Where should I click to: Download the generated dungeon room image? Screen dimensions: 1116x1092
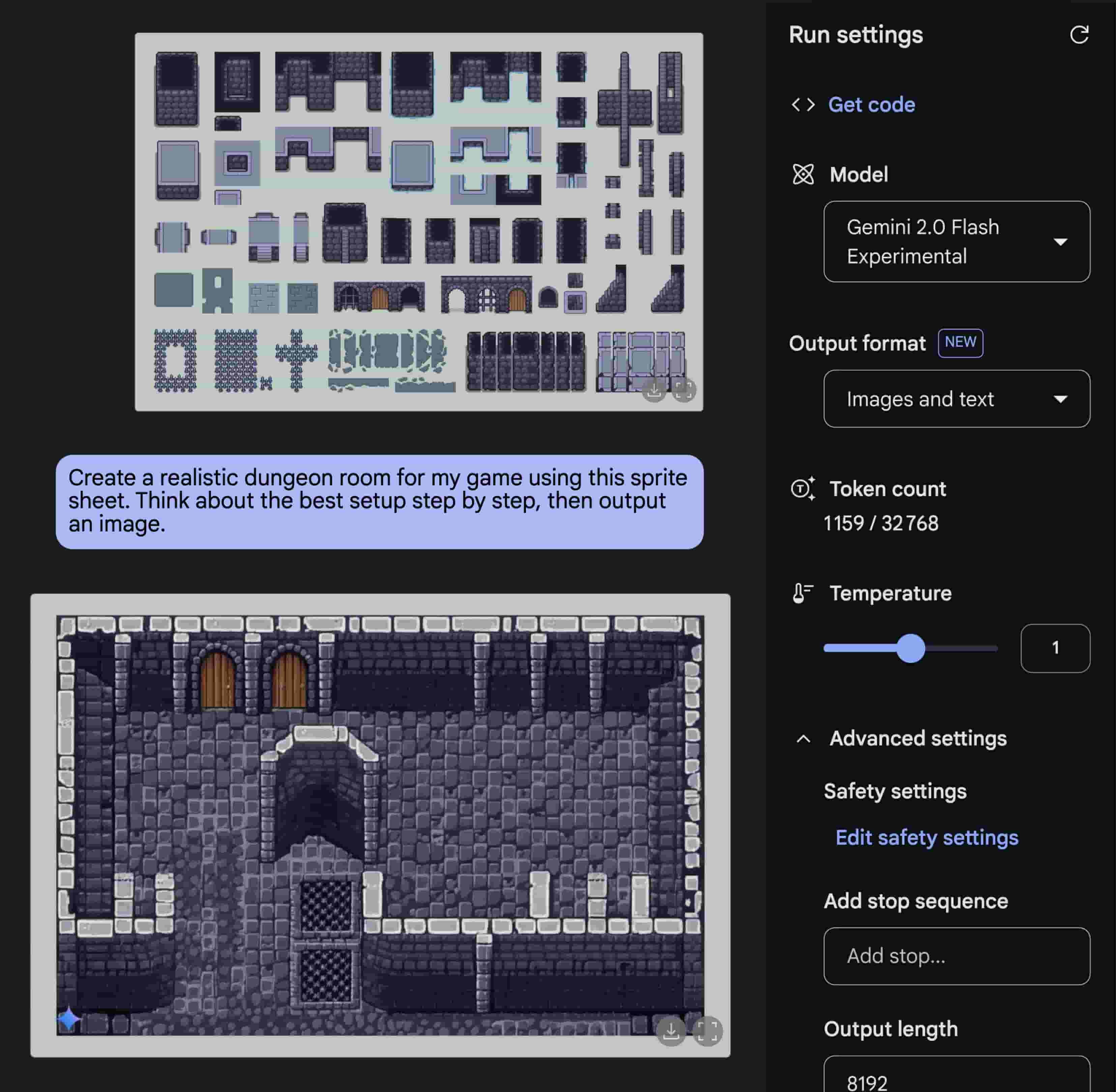pos(671,1032)
